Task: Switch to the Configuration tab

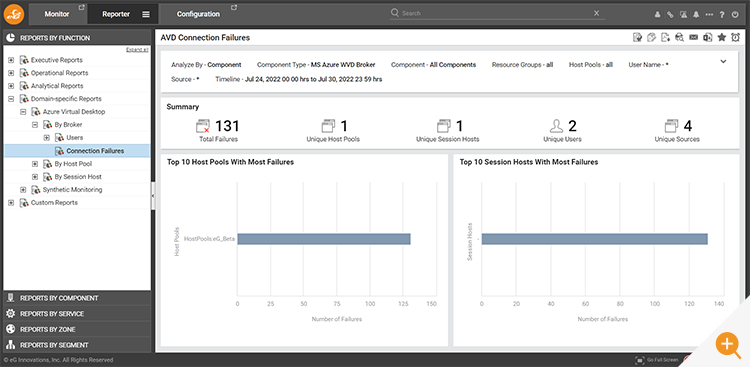Action: 198,14
